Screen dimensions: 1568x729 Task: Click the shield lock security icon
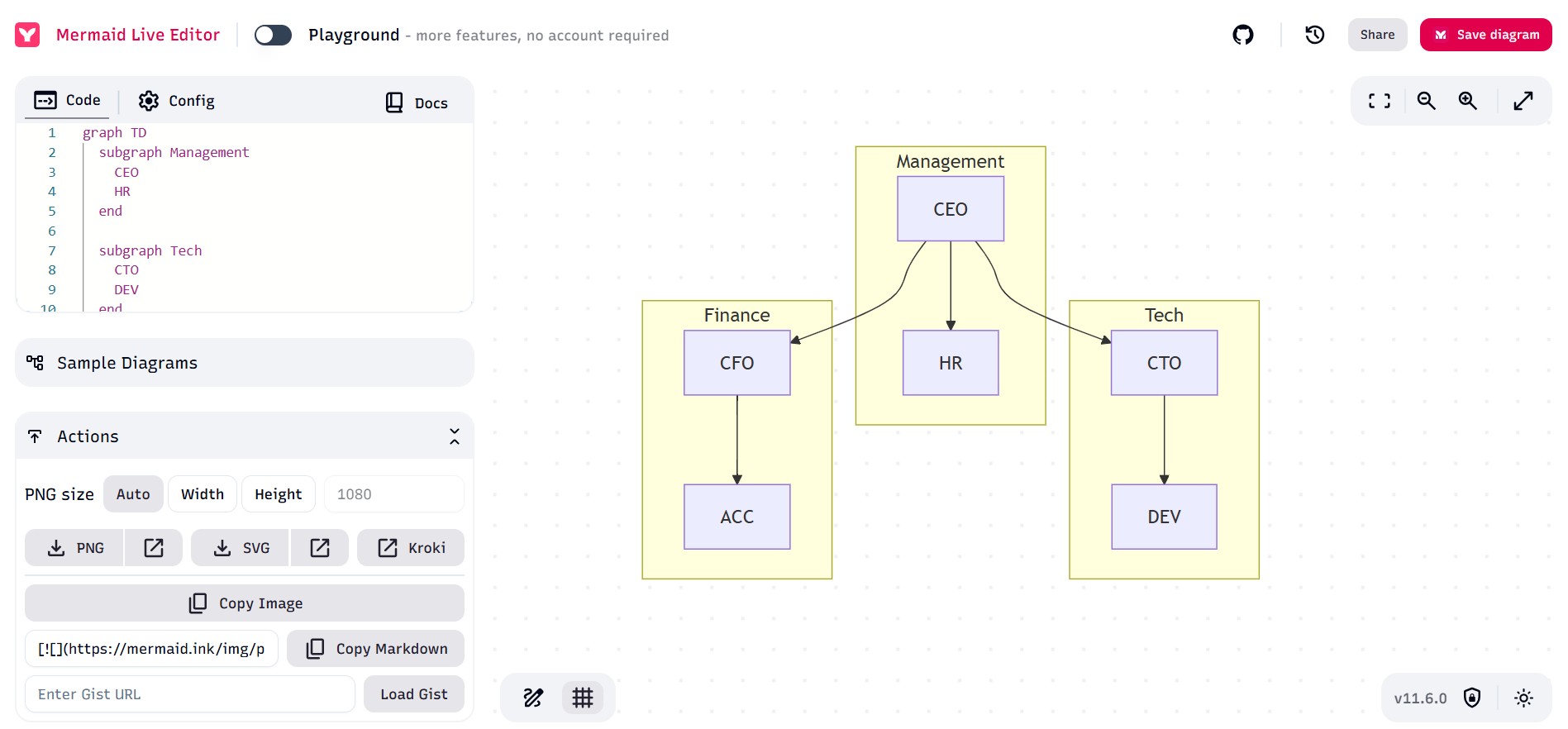(x=1472, y=698)
